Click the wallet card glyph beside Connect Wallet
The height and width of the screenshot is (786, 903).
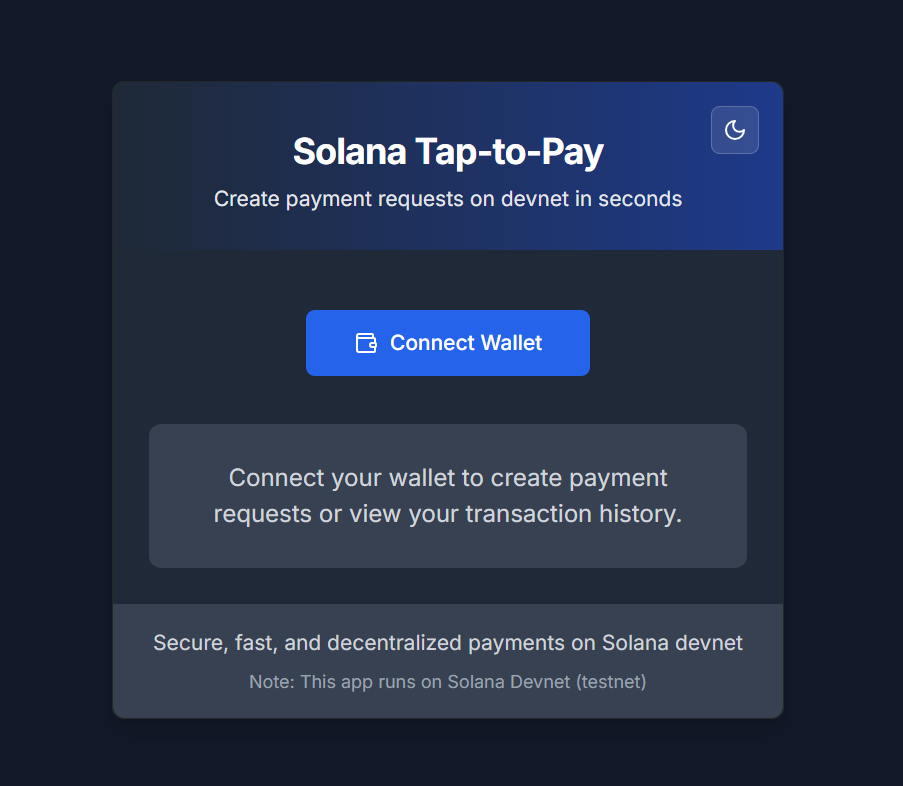pyautogui.click(x=366, y=342)
